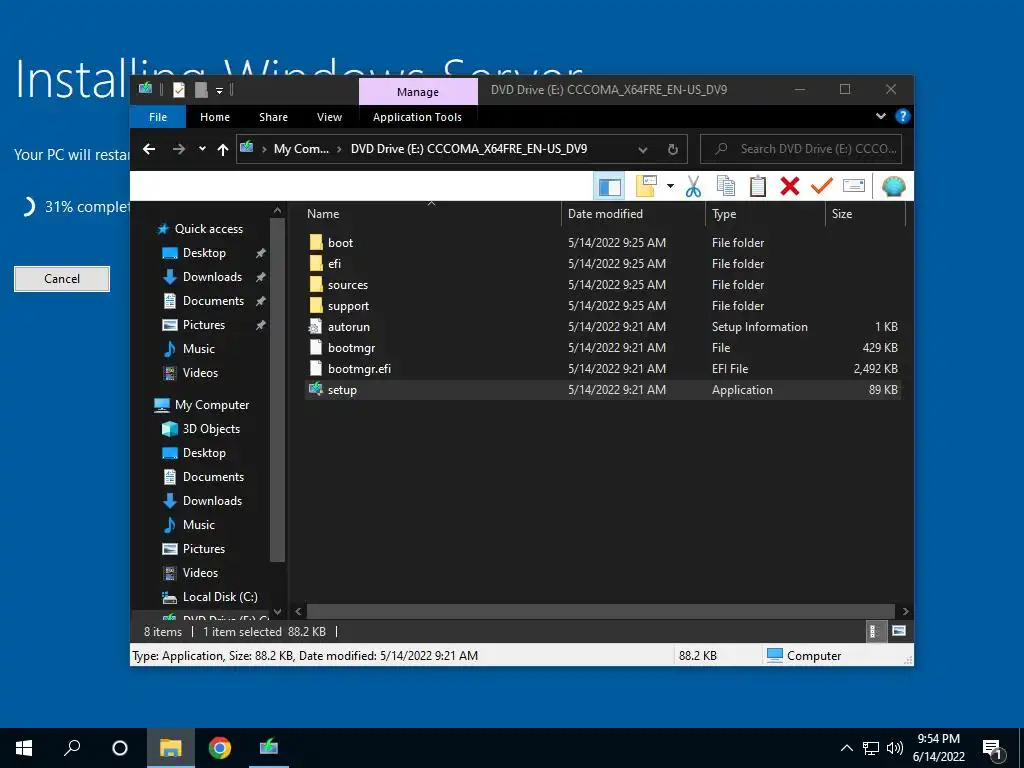Select the setup application file
This screenshot has height=768, width=1024.
pos(603,389)
